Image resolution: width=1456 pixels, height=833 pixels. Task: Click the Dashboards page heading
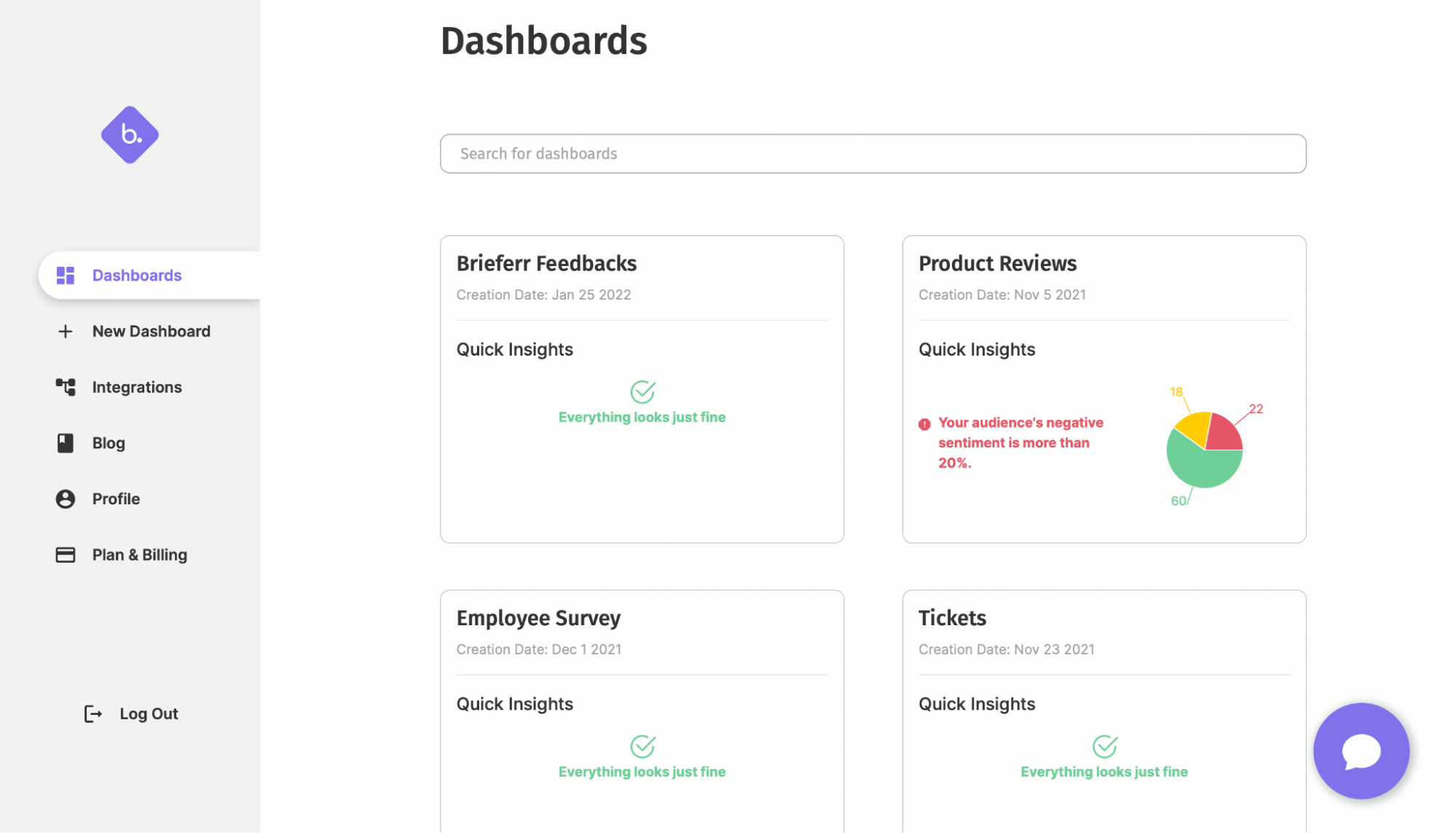(x=543, y=41)
